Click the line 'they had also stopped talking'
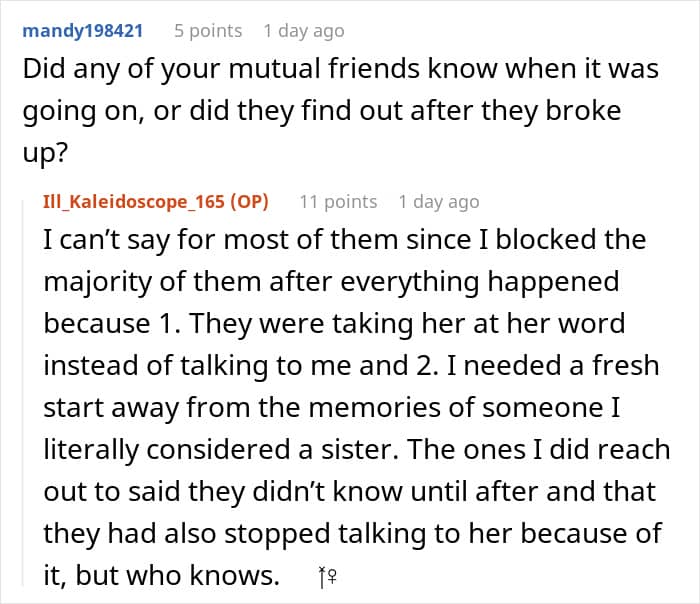 pos(353,534)
